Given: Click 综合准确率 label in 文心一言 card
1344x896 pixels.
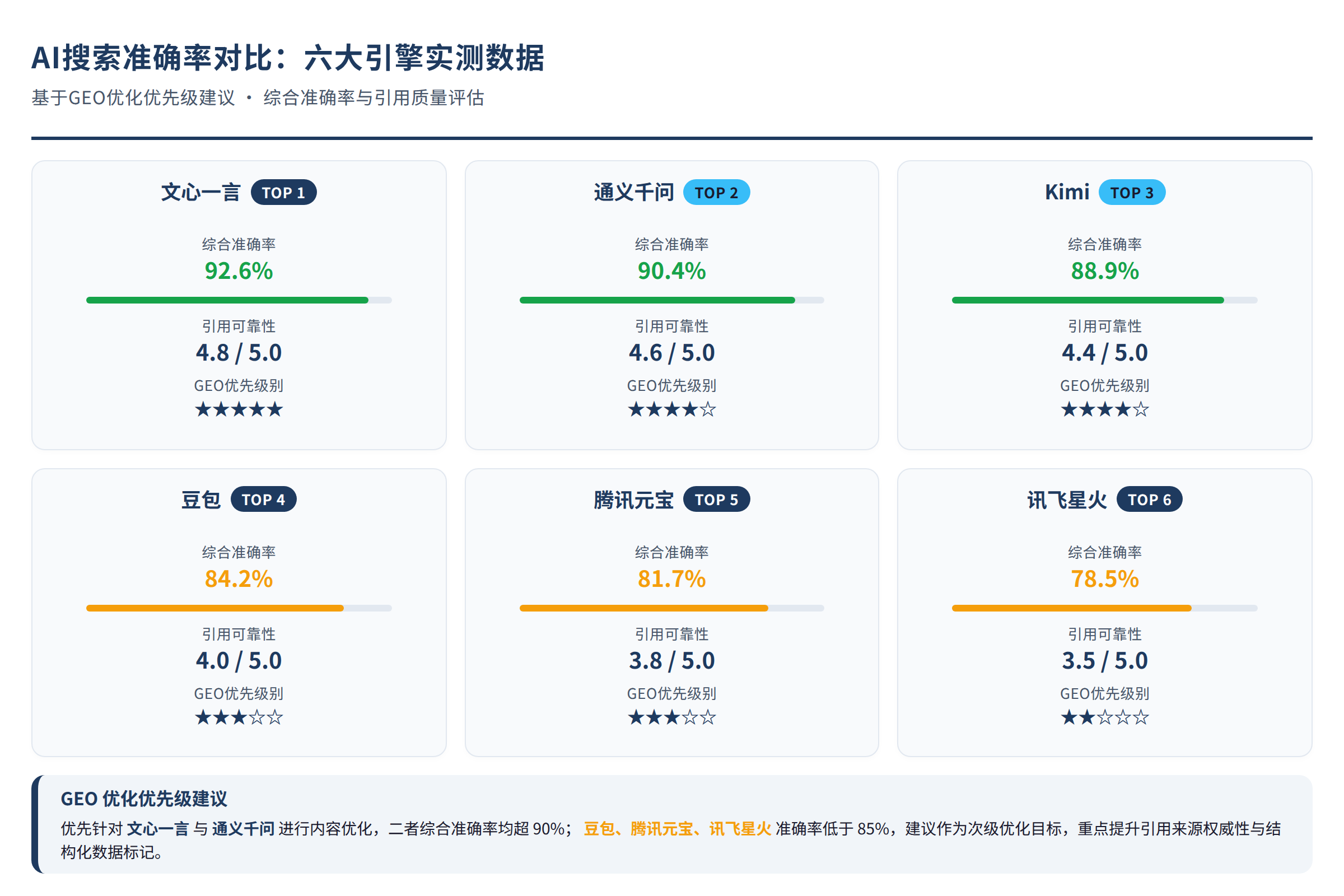Looking at the screenshot, I should [x=239, y=245].
